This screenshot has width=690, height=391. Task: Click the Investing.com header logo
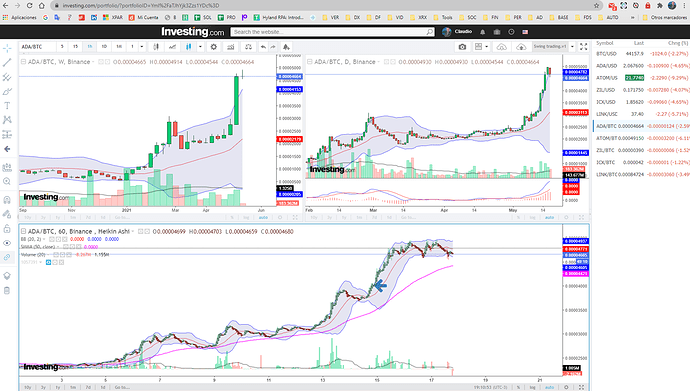(x=193, y=32)
